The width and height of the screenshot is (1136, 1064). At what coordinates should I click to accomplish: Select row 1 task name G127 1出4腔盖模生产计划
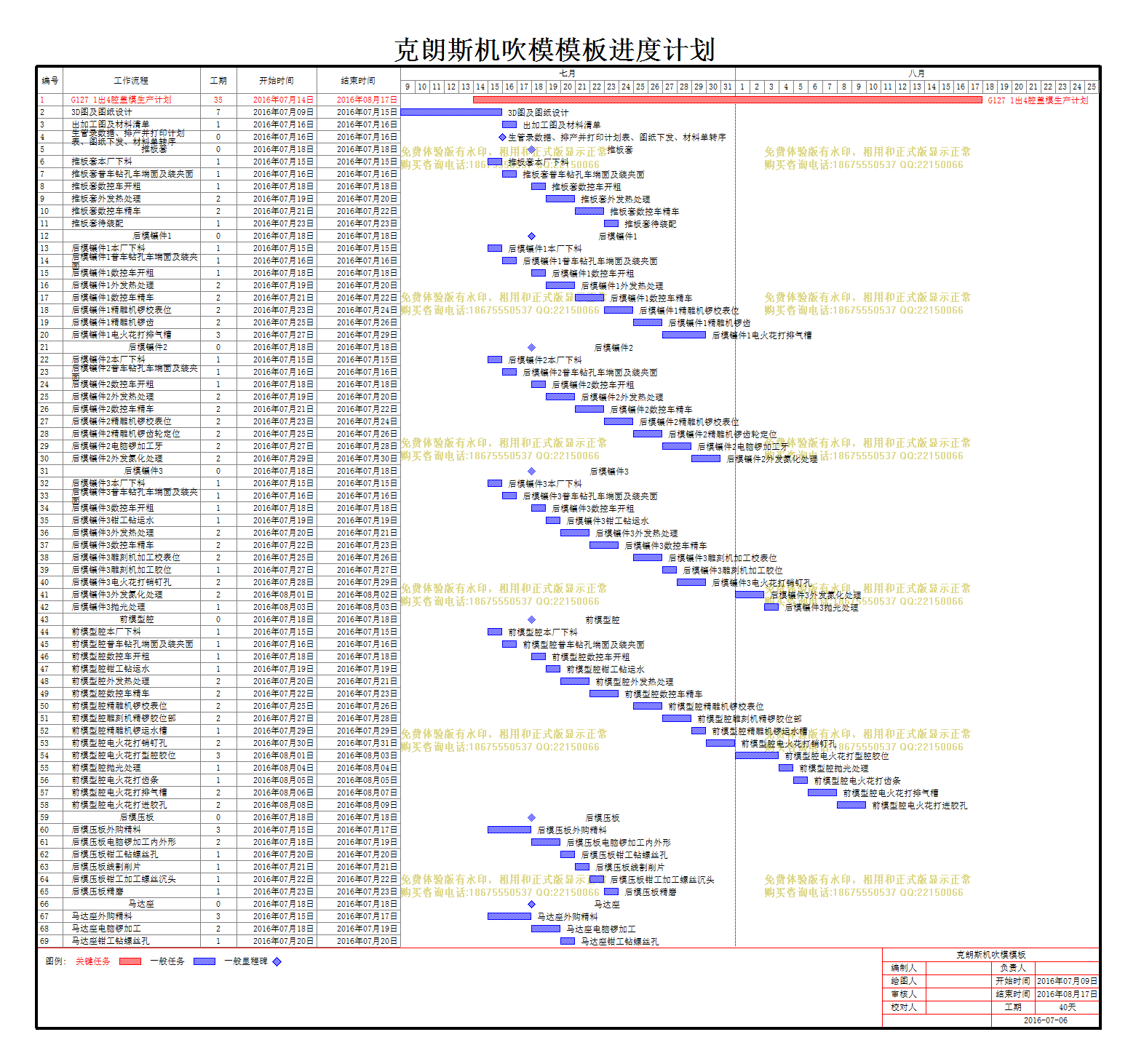(x=121, y=100)
